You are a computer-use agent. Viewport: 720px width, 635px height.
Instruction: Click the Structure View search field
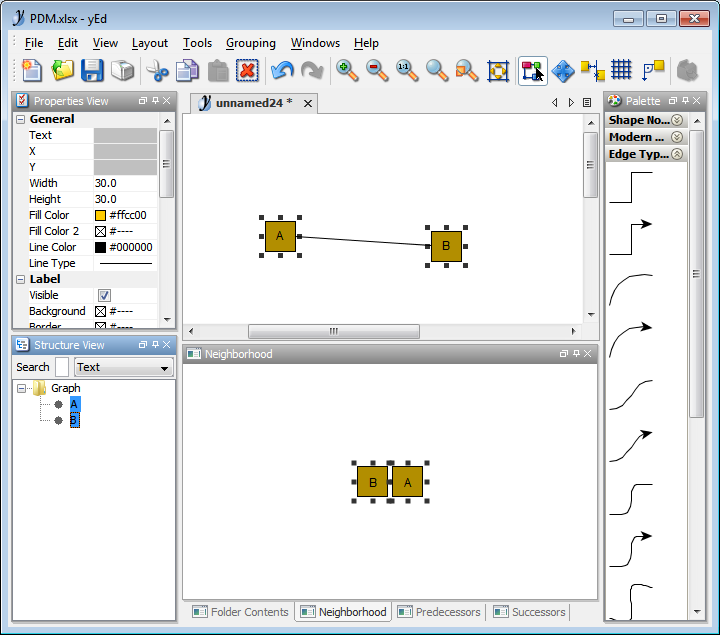62,367
